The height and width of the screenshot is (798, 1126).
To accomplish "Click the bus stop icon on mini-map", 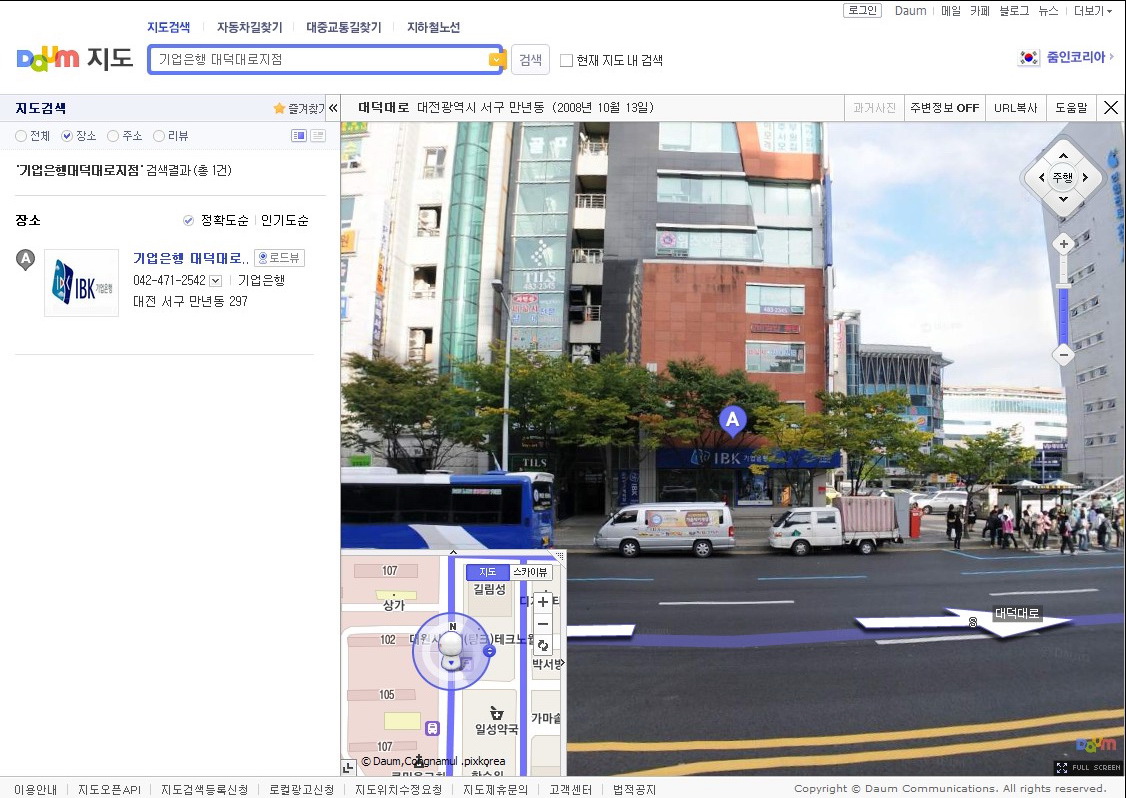I will [x=432, y=728].
